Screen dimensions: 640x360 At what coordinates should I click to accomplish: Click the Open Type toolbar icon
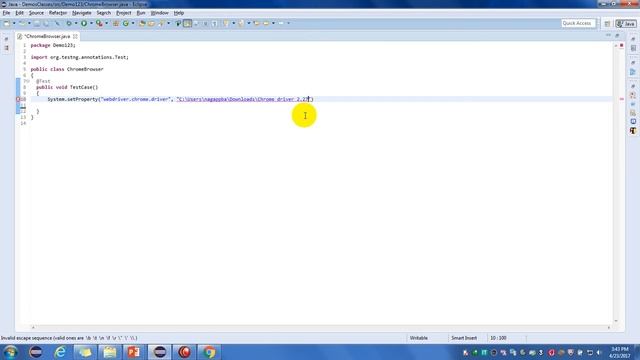point(142,23)
